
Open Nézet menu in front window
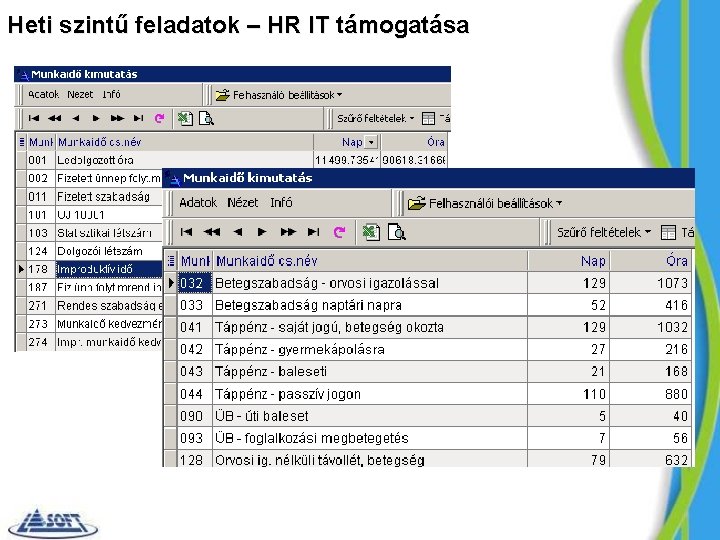(x=243, y=202)
